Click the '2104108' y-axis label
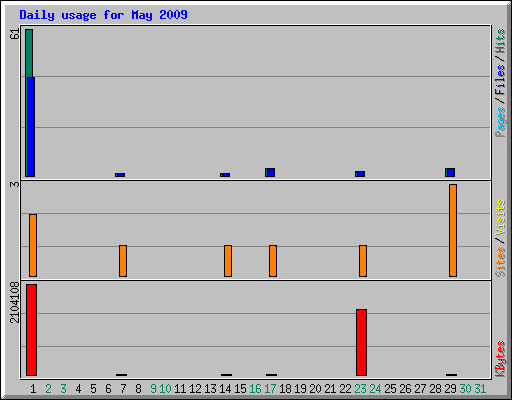Image resolution: width=512 pixels, height=400 pixels. [x=15, y=303]
